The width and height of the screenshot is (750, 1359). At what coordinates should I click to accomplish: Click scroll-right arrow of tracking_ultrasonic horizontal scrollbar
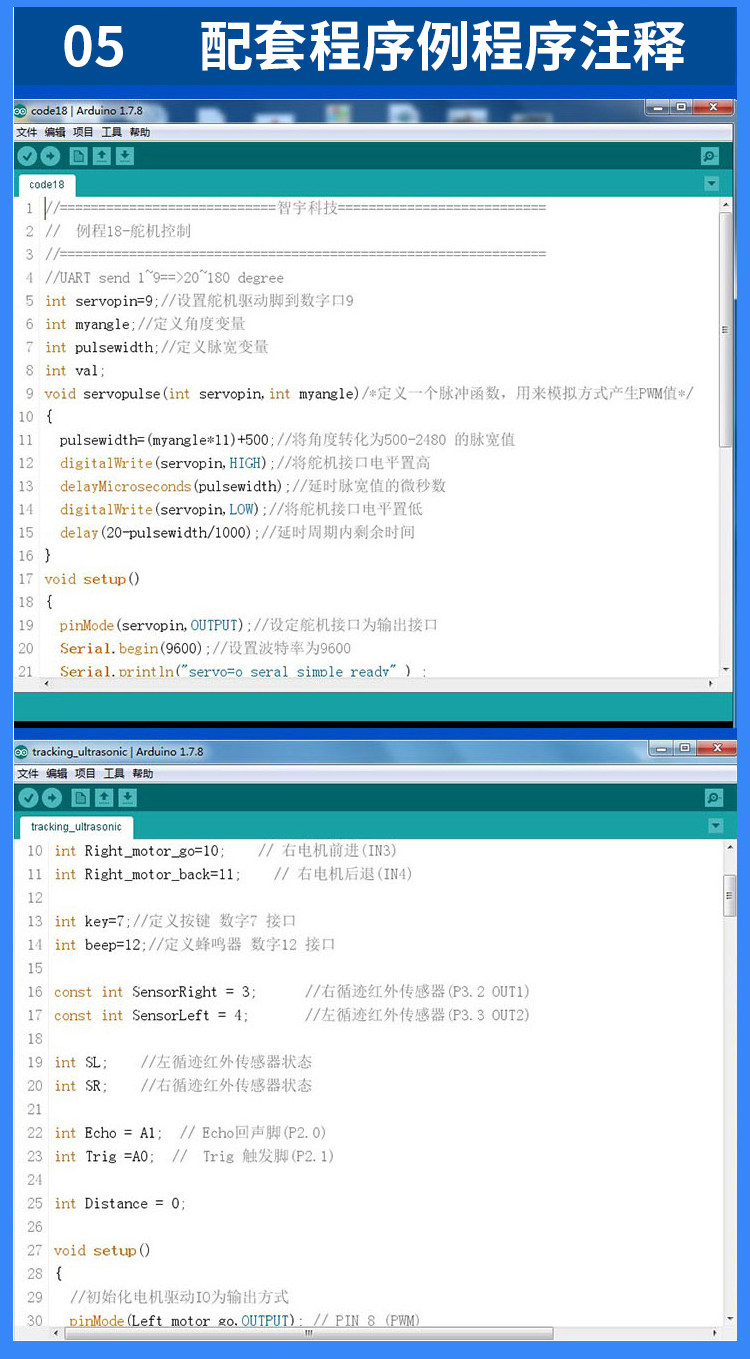715,1332
